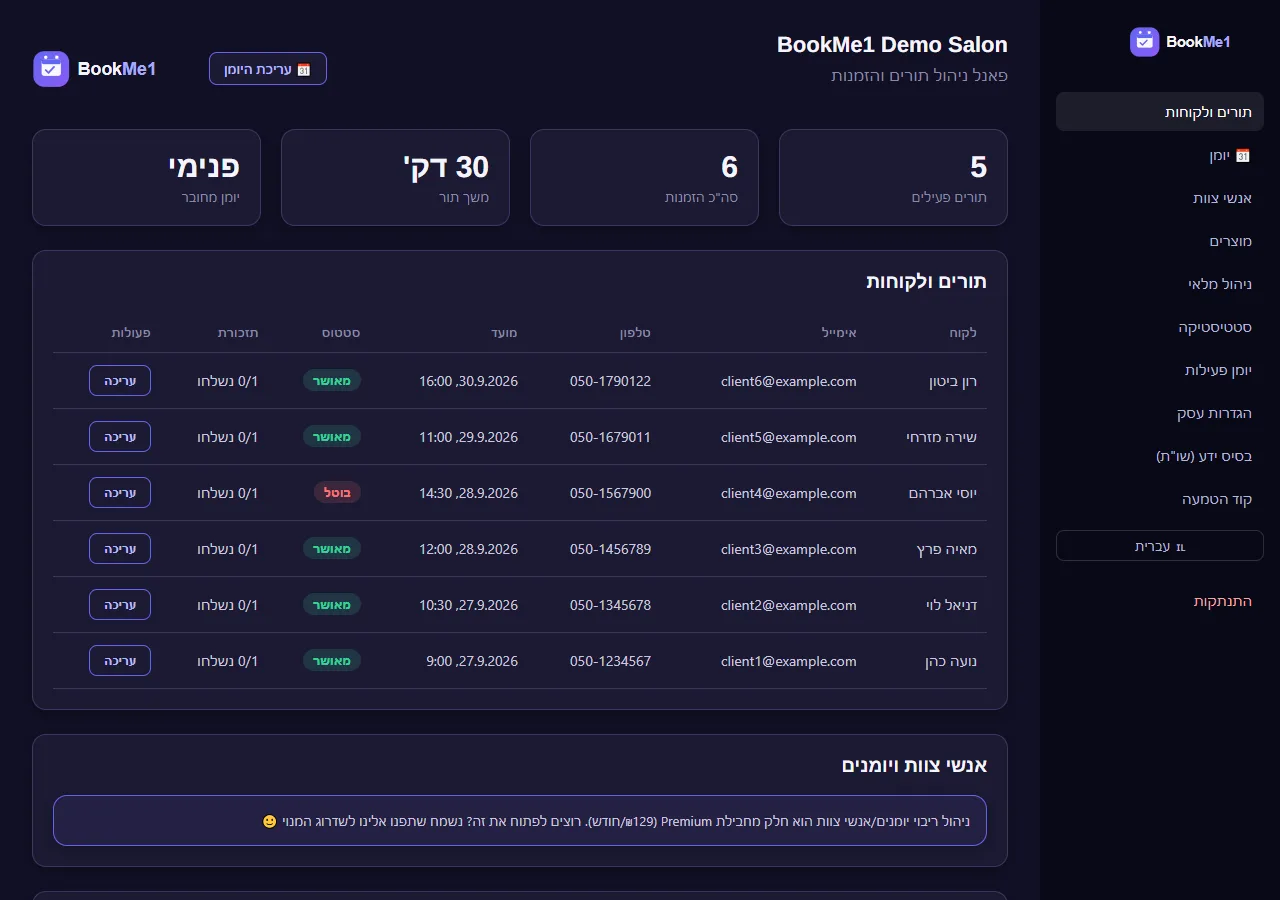
Task: Click the יומן מחובר פנימי card
Action: coord(146,177)
